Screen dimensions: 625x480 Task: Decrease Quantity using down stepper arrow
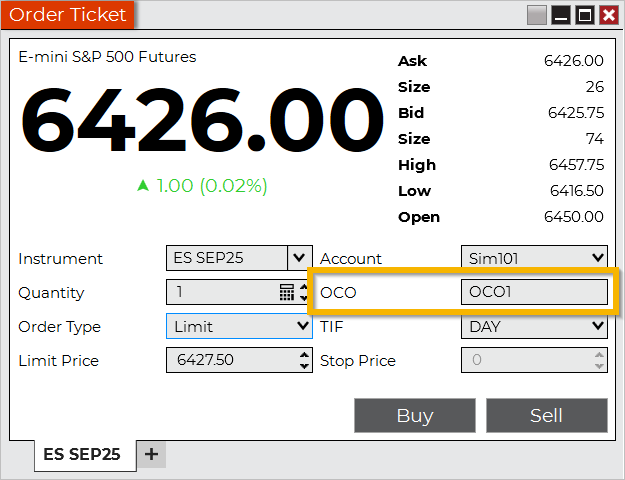tap(304, 298)
